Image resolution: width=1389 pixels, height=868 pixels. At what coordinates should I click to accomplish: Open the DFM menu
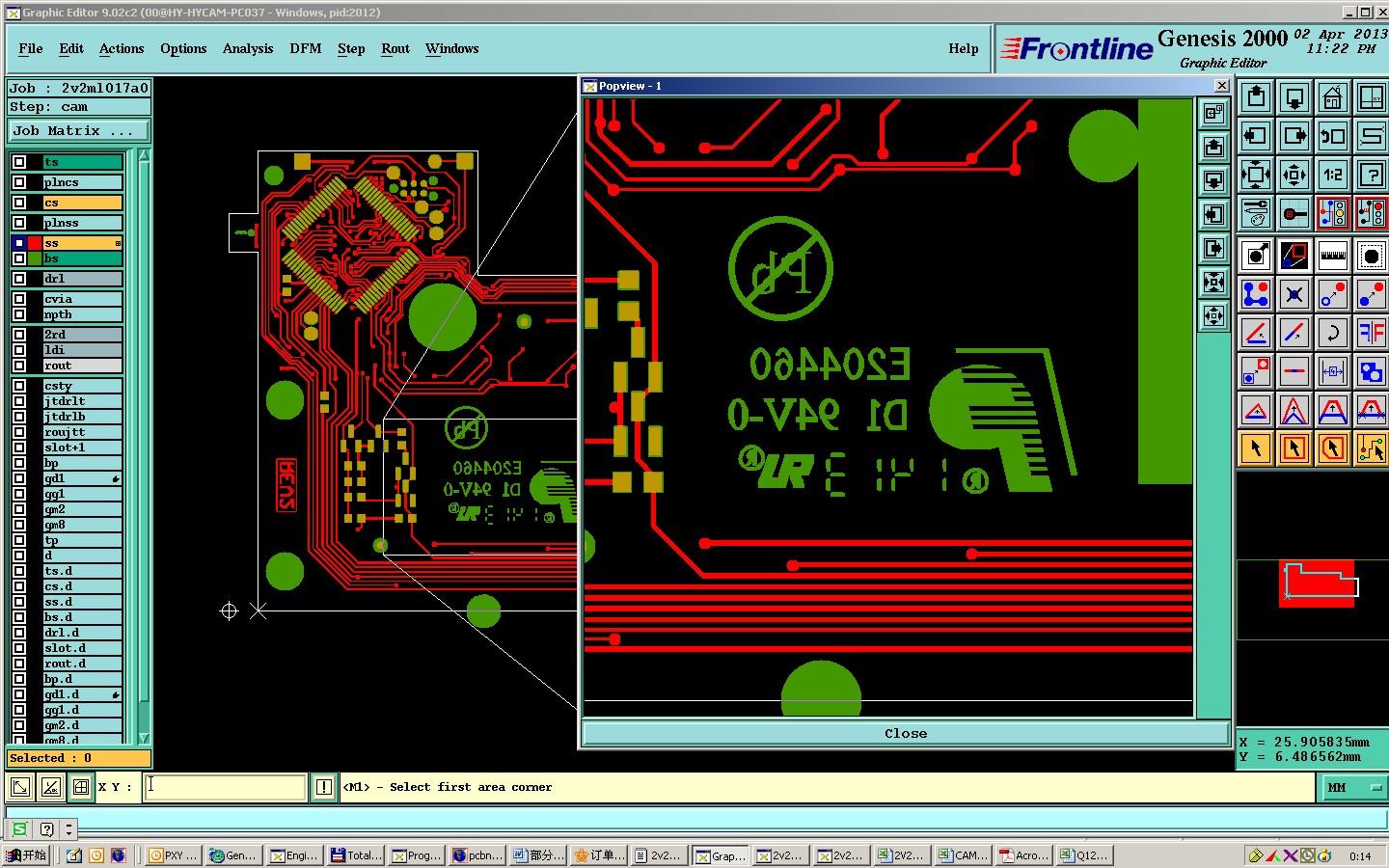pos(306,48)
